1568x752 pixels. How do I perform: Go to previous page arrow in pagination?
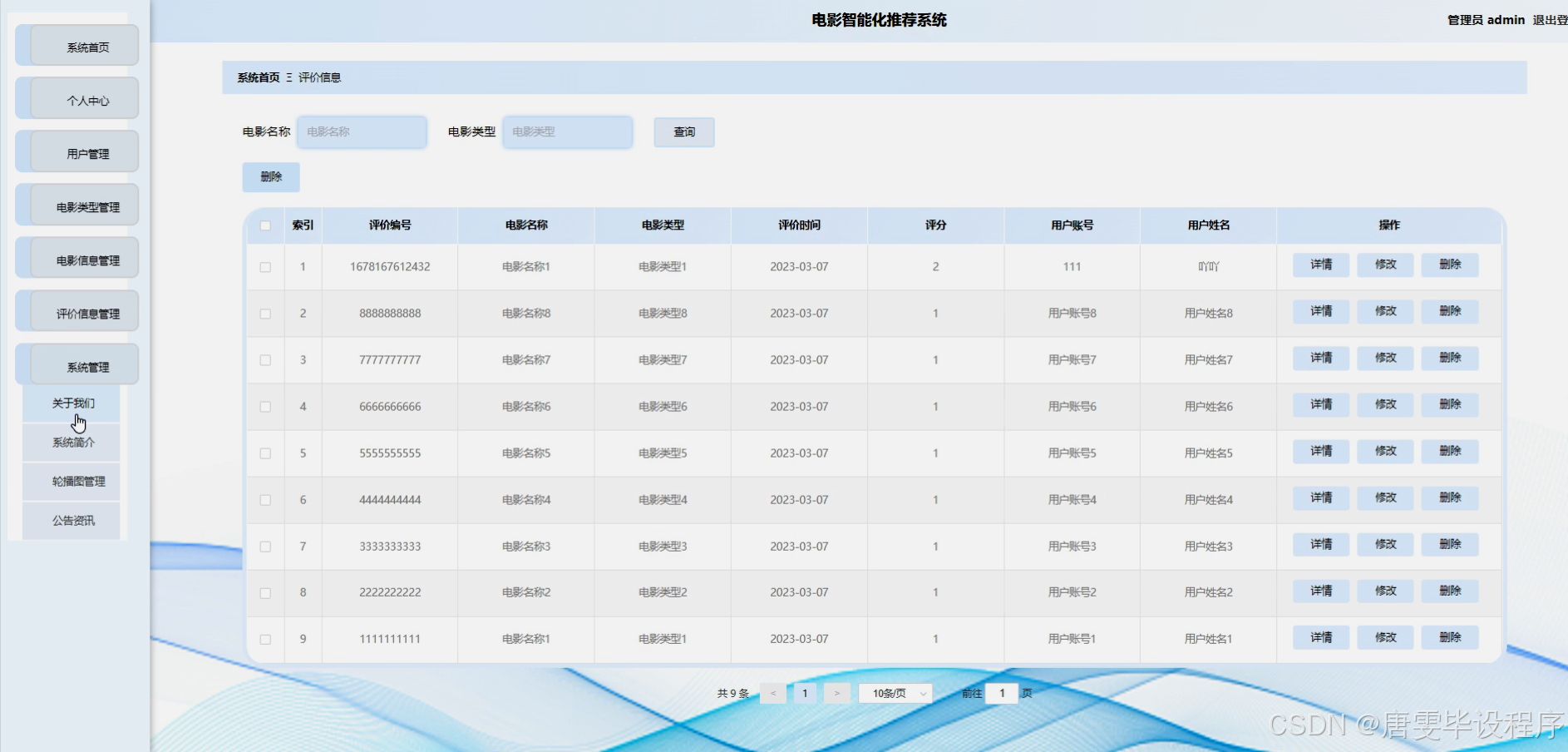773,693
